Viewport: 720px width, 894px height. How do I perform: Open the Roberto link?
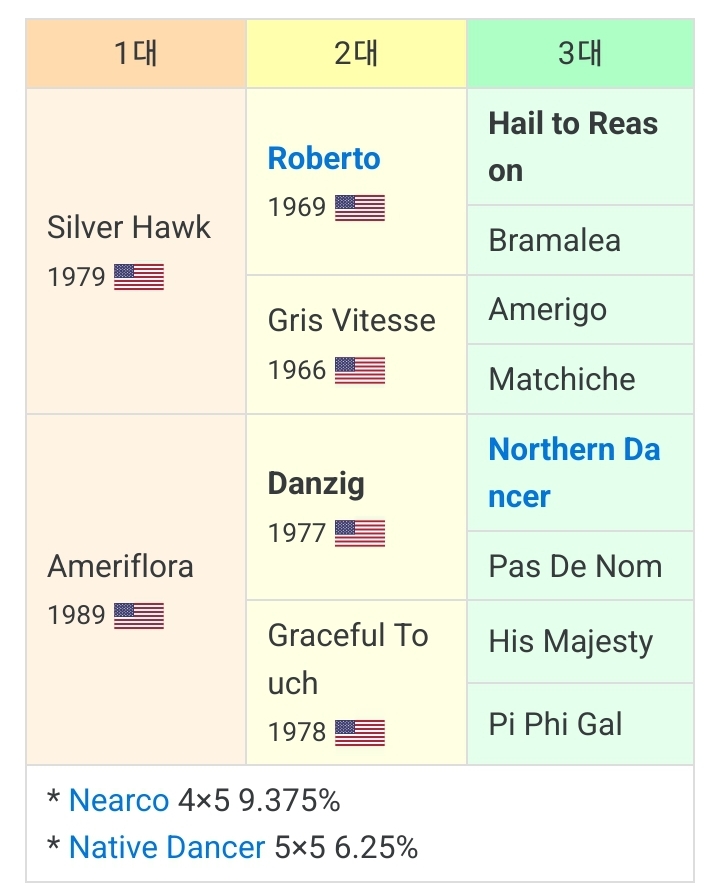324,158
